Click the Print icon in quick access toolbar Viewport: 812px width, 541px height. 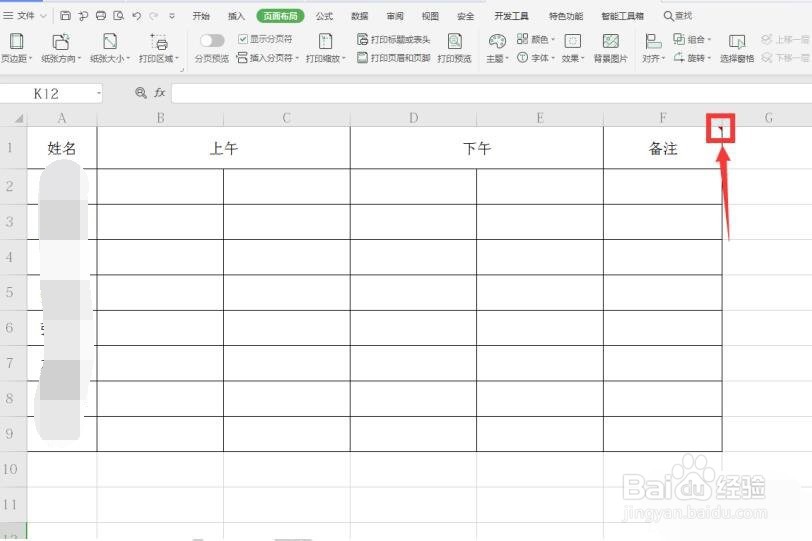(x=100, y=16)
